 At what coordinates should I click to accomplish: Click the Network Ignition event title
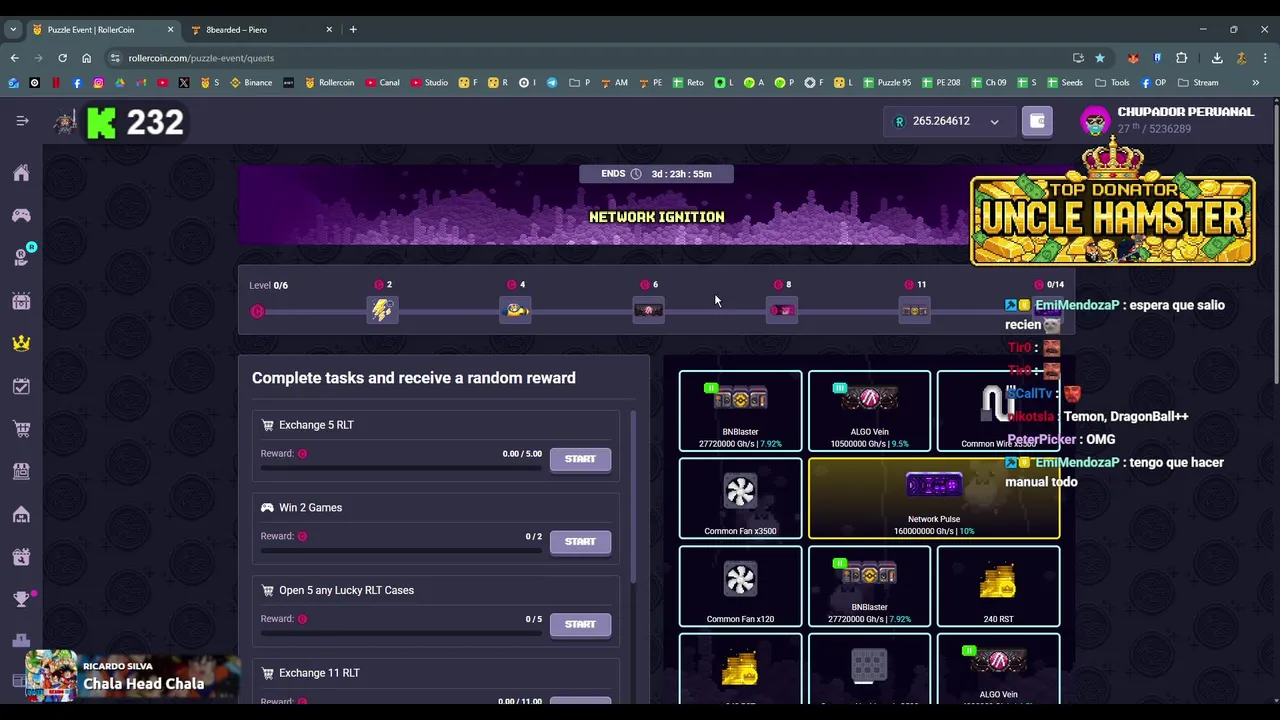[656, 217]
